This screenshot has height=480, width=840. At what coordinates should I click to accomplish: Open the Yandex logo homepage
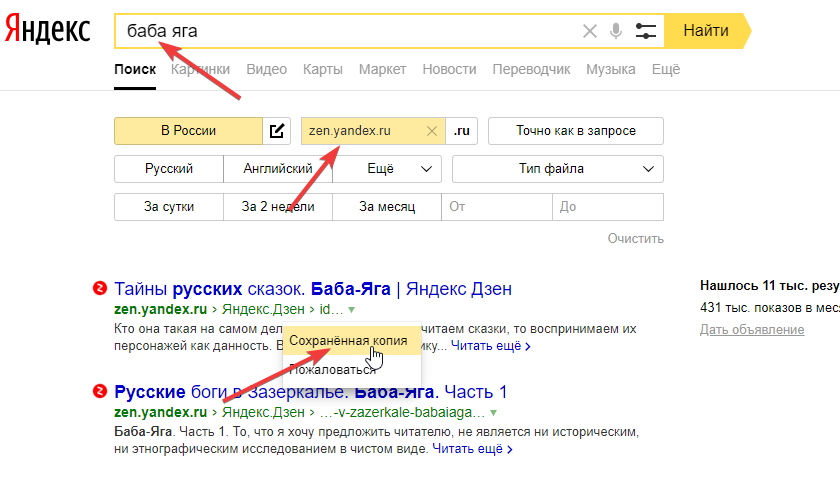pos(48,29)
